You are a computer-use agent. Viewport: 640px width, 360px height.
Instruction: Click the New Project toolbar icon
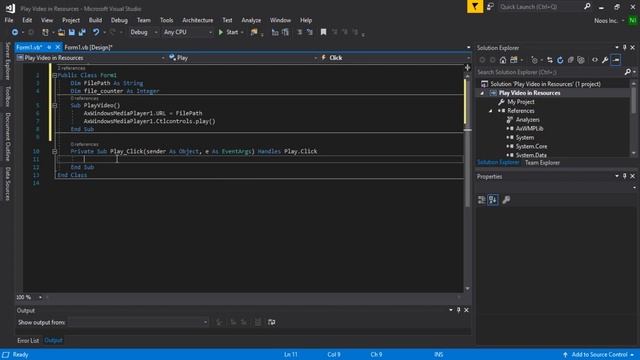tap(45, 32)
